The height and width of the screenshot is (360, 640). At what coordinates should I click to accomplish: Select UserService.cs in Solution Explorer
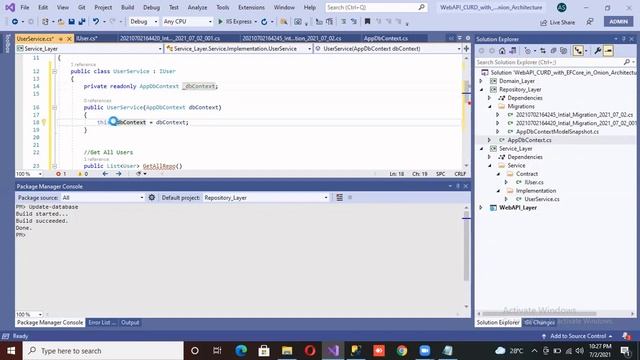(542, 199)
